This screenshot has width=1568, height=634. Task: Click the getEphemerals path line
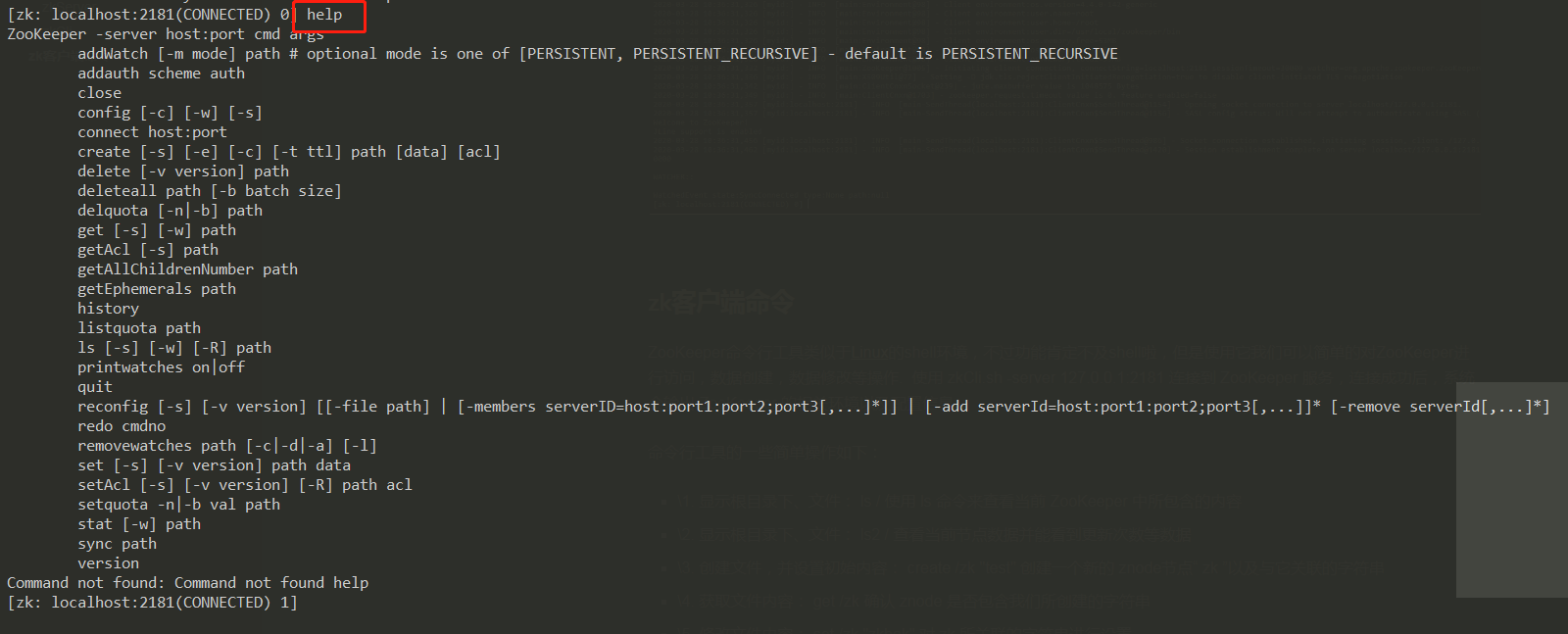[157, 289]
